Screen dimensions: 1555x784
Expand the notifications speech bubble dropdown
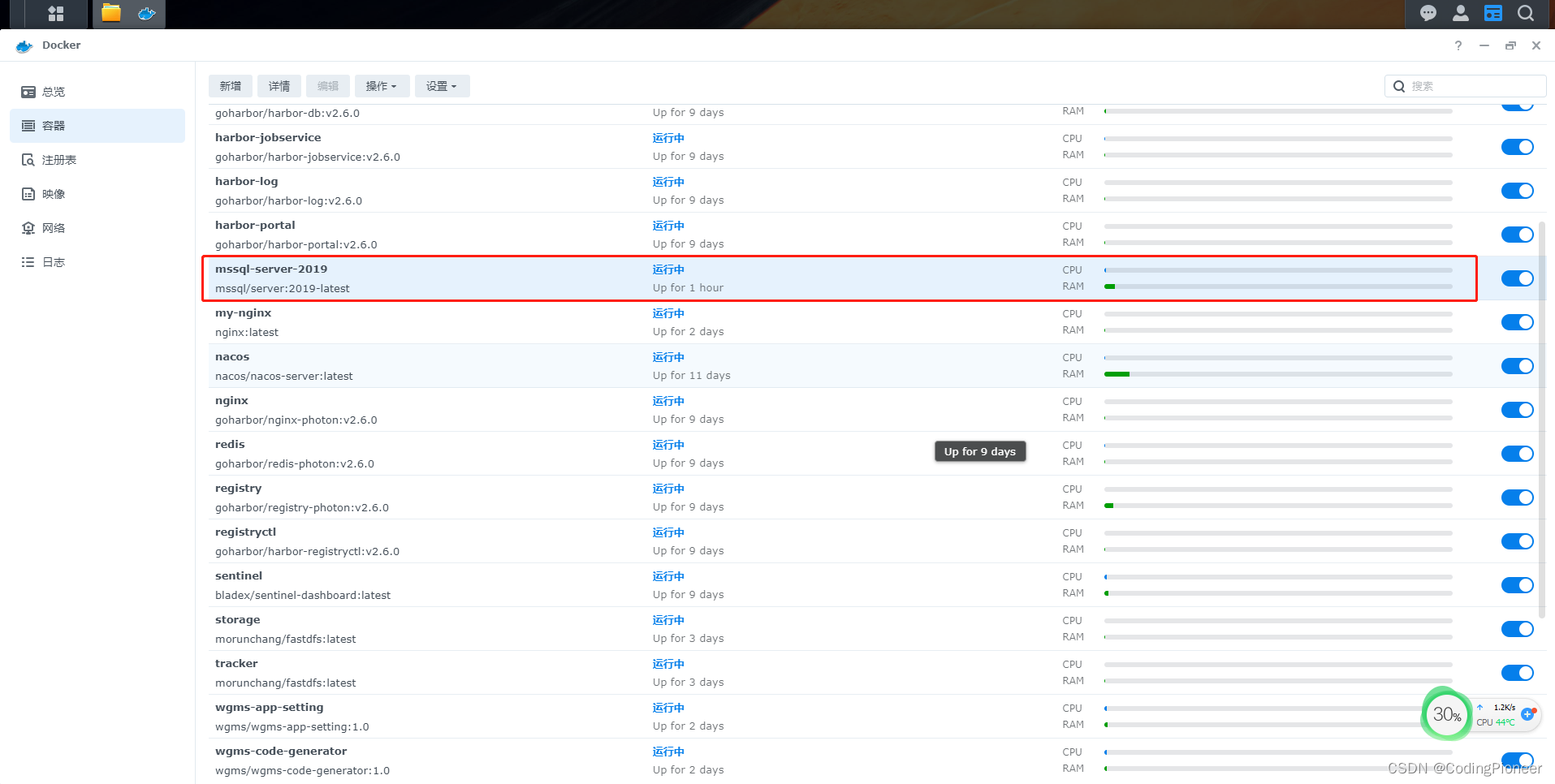click(x=1427, y=13)
